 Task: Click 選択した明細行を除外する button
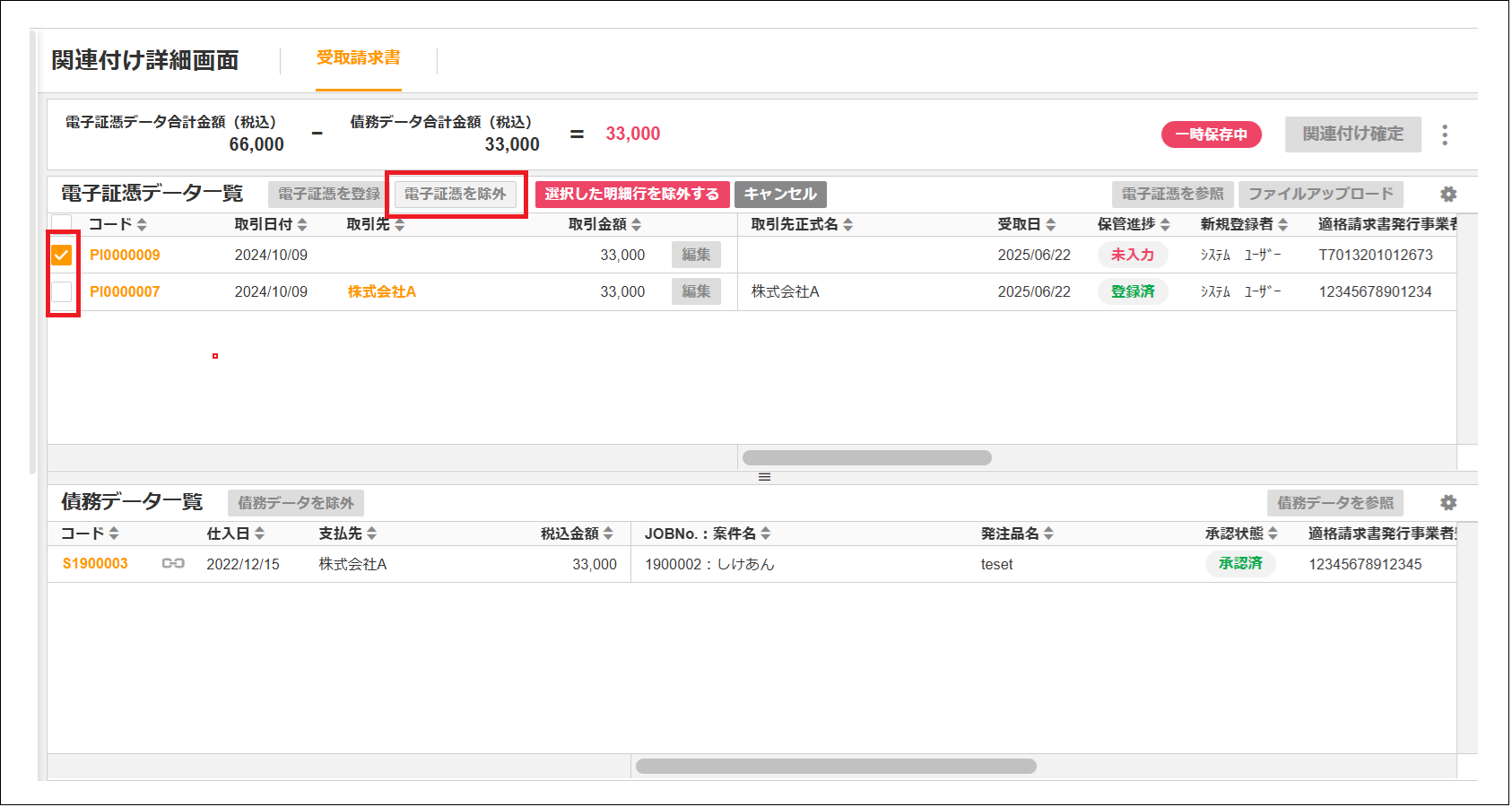coord(631,195)
